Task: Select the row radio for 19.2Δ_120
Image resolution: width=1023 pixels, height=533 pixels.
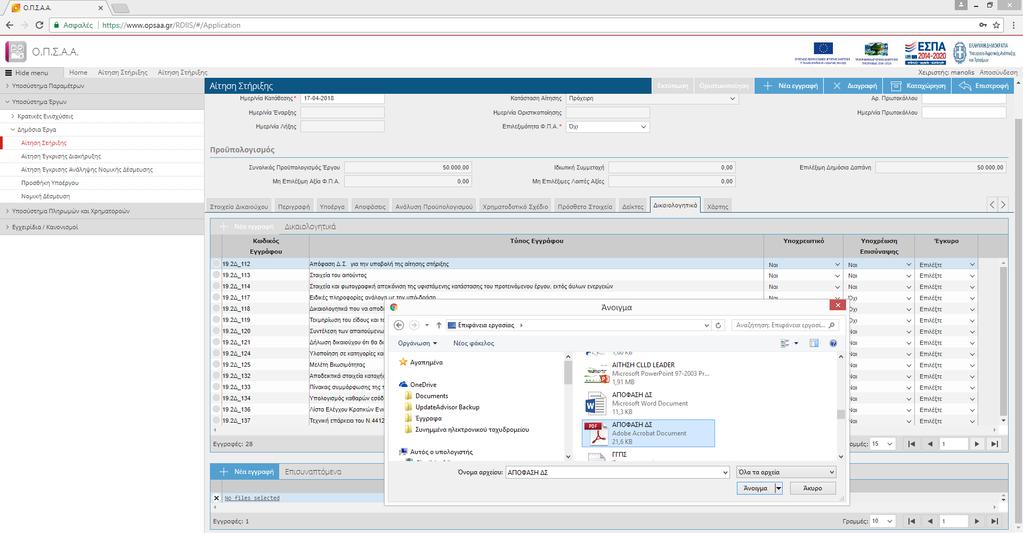Action: pos(216,331)
